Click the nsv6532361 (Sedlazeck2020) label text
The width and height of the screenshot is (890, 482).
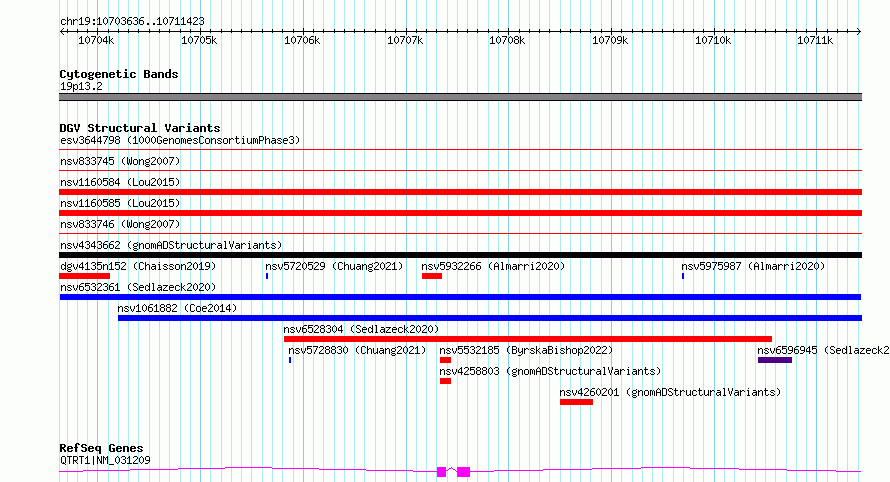tap(138, 287)
